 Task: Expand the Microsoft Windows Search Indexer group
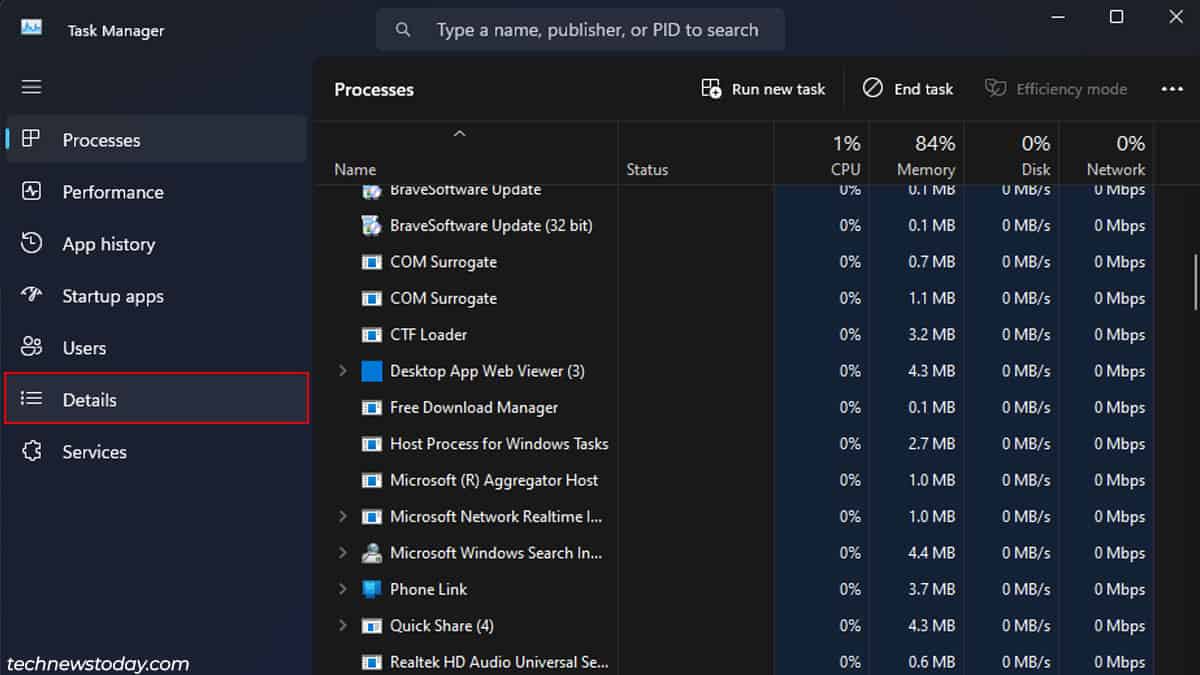point(342,553)
